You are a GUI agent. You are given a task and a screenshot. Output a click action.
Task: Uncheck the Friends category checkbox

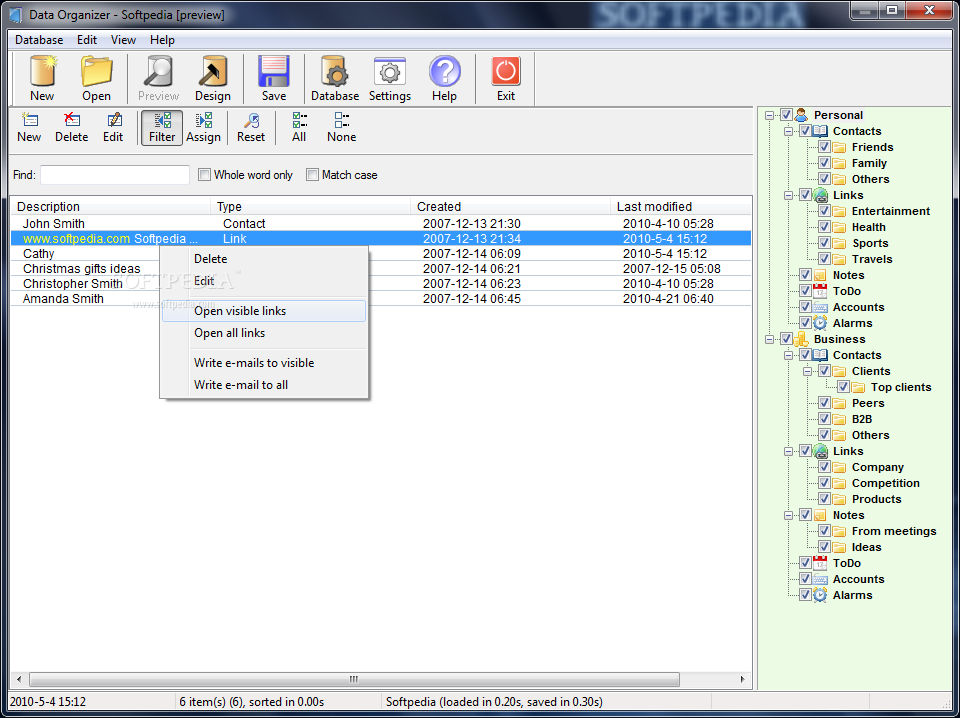tap(824, 147)
